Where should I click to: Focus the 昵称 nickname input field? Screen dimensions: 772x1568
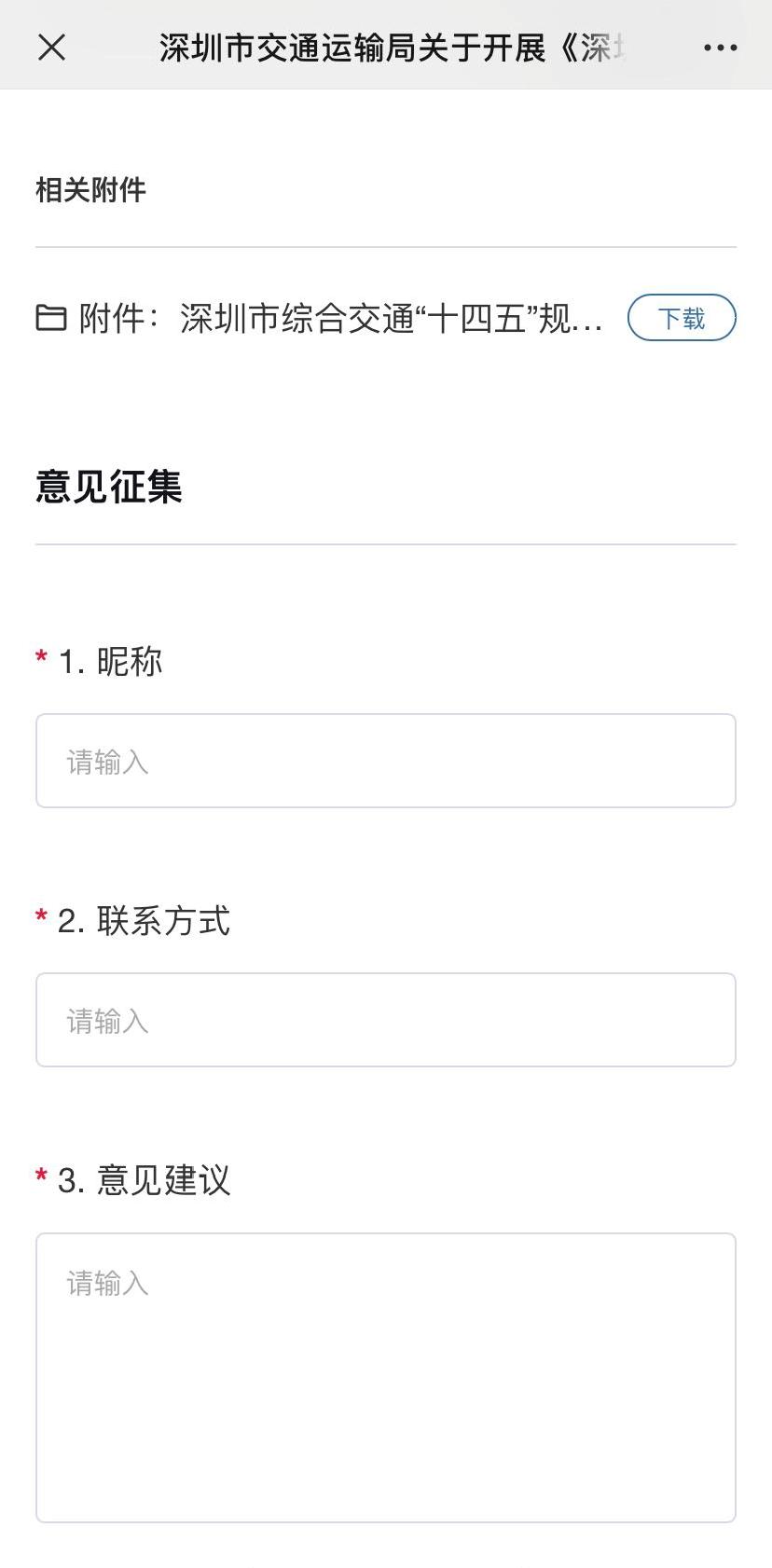[386, 761]
